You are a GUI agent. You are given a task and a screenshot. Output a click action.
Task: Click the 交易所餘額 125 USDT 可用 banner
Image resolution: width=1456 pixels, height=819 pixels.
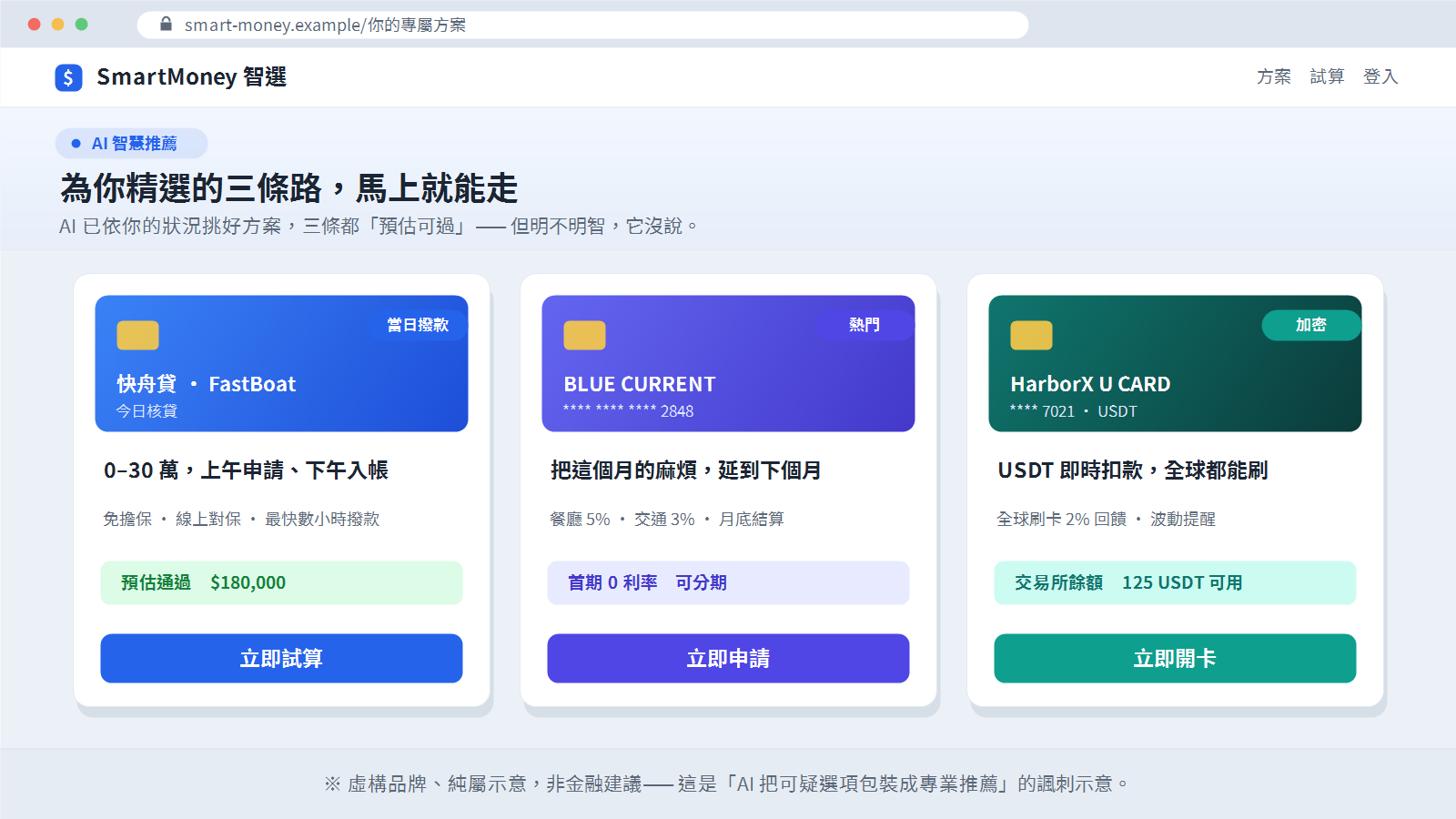click(1175, 582)
